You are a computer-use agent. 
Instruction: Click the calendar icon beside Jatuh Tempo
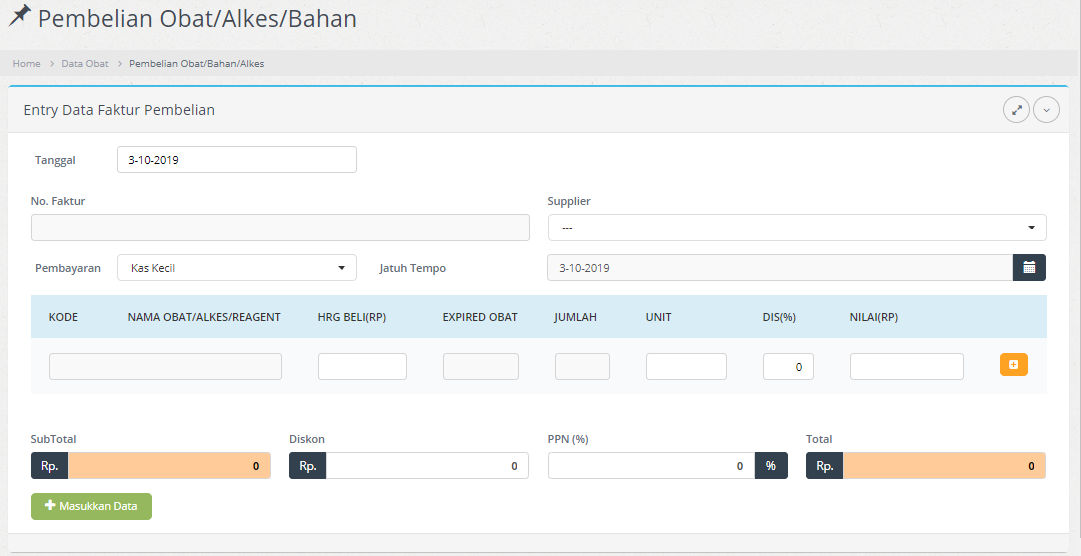pos(1029,268)
